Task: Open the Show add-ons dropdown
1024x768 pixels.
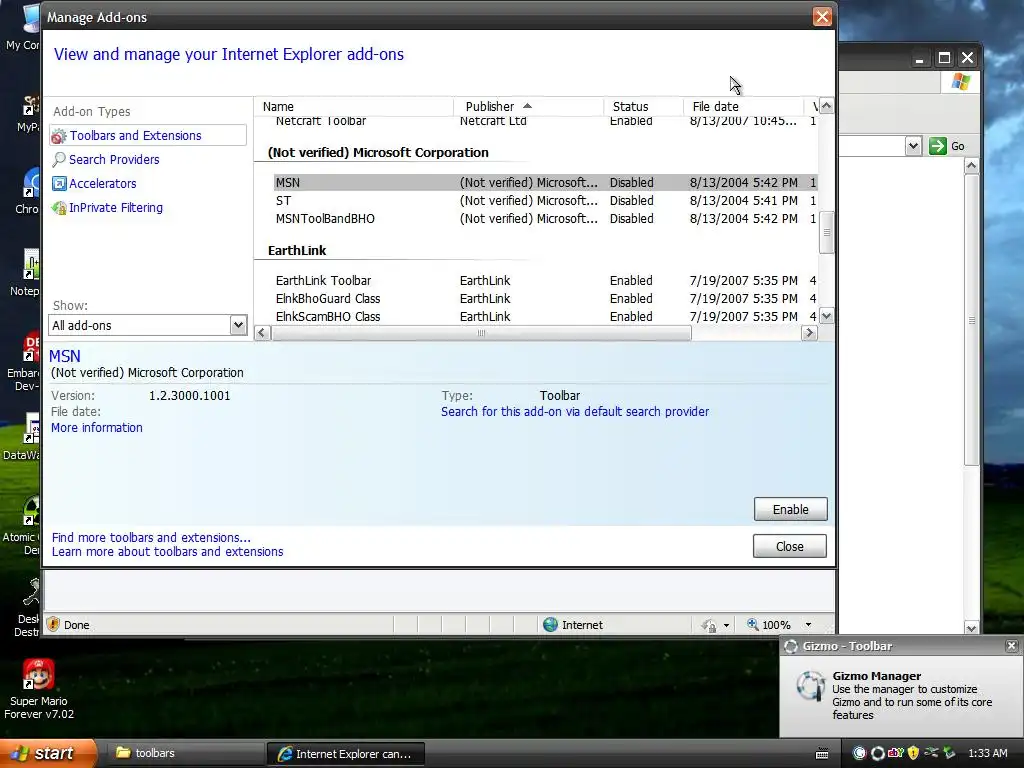Action: pyautogui.click(x=238, y=325)
